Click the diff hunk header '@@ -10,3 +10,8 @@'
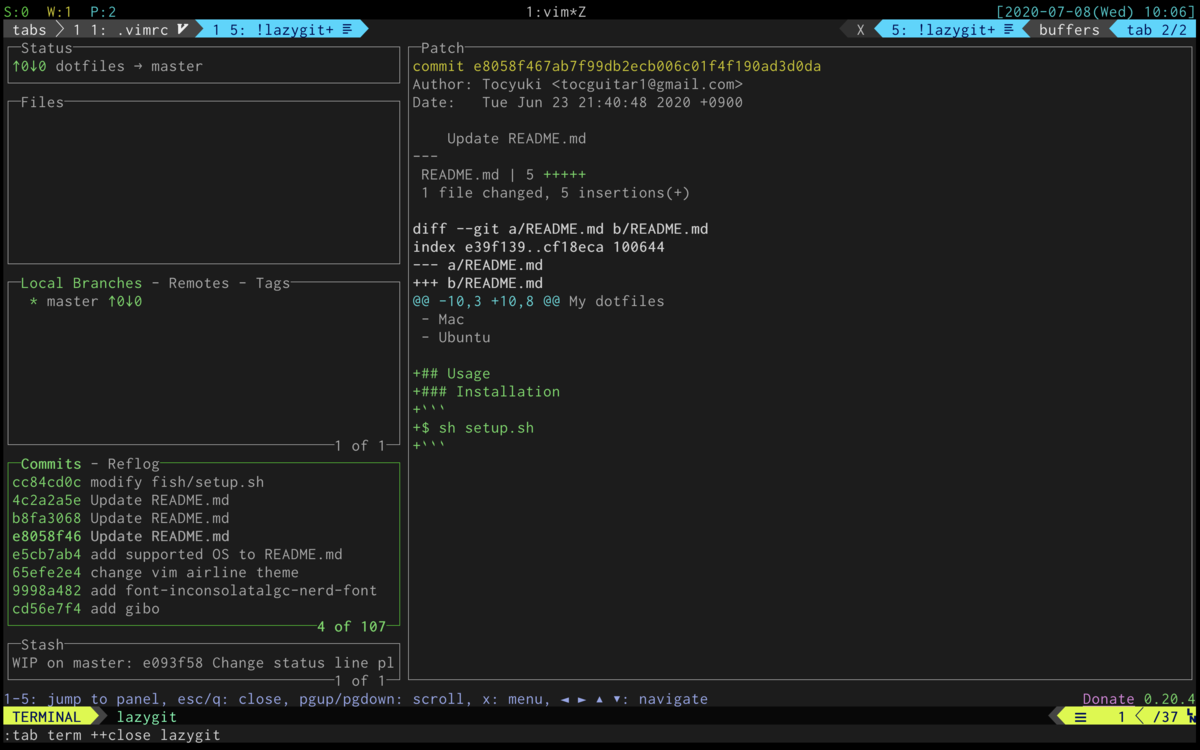This screenshot has width=1200, height=750. click(x=486, y=301)
